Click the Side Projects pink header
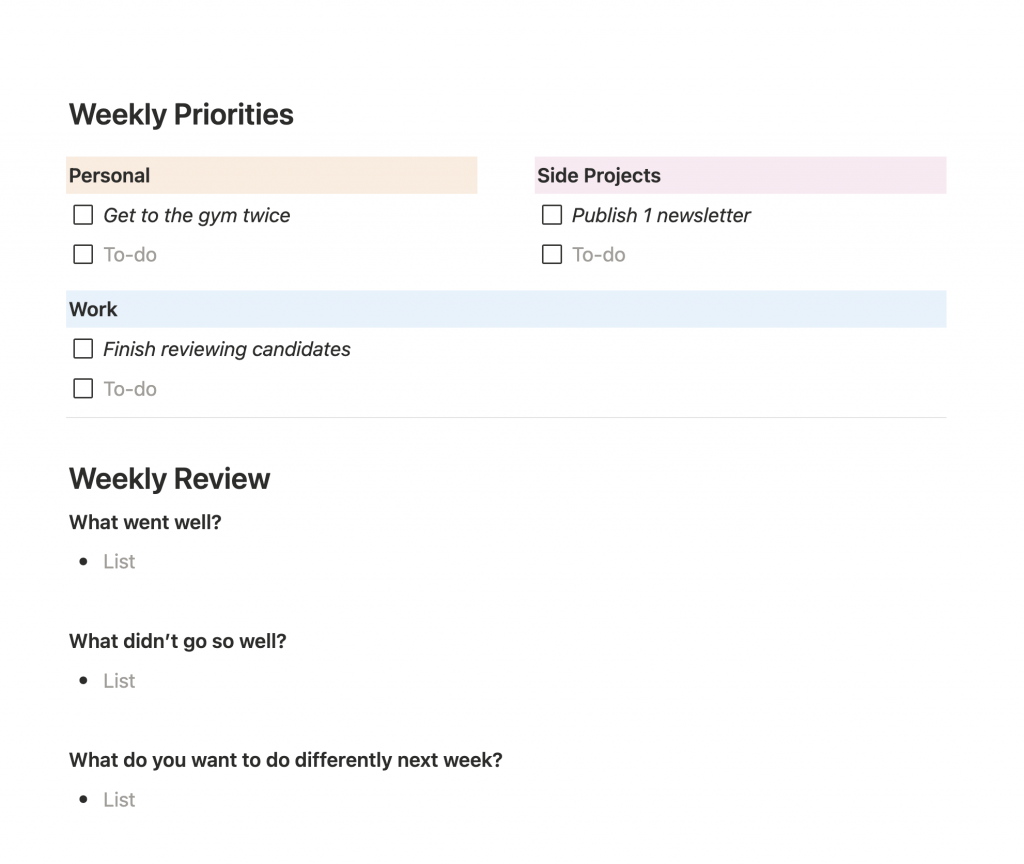1024x864 pixels. pos(741,175)
